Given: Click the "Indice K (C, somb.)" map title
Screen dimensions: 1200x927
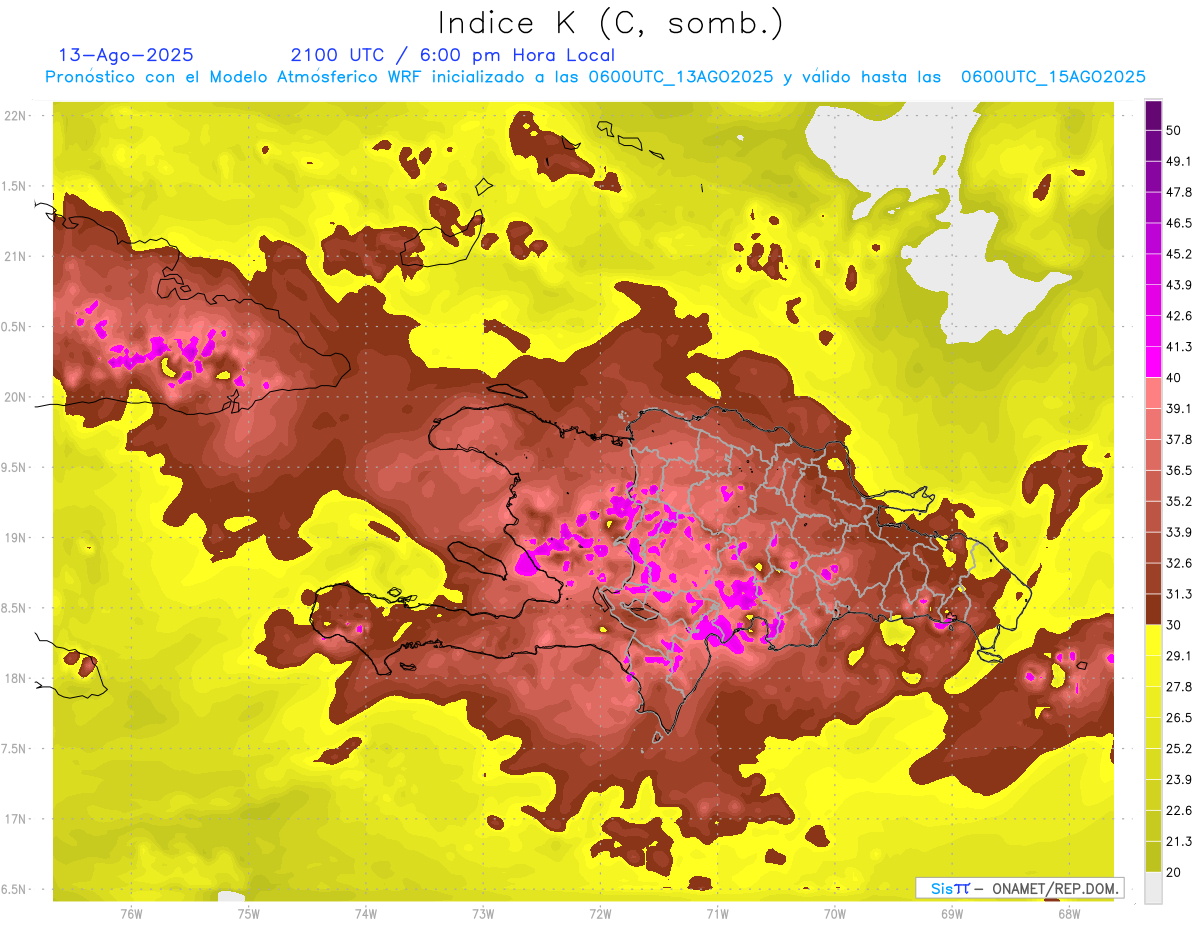Looking at the screenshot, I should click(610, 23).
